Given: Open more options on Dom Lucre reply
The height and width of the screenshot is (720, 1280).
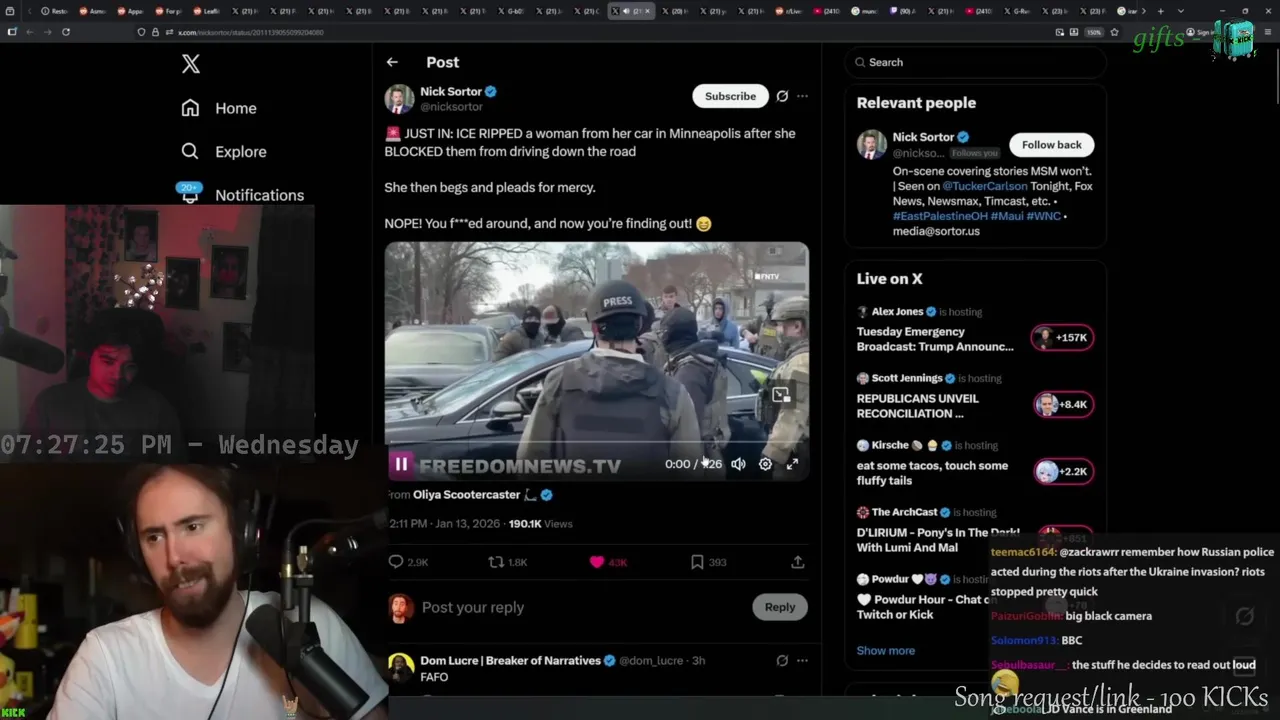Looking at the screenshot, I should [x=802, y=661].
